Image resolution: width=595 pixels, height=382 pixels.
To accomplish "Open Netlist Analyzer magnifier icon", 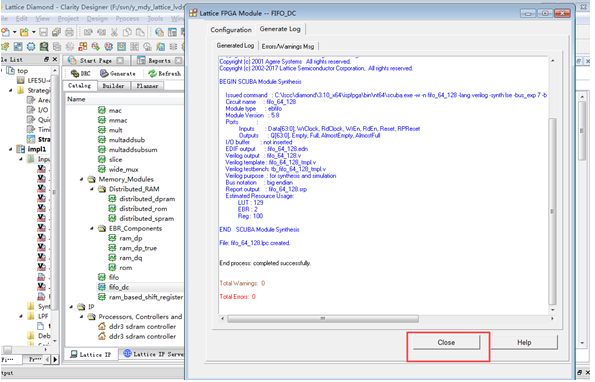I will point(44,47).
